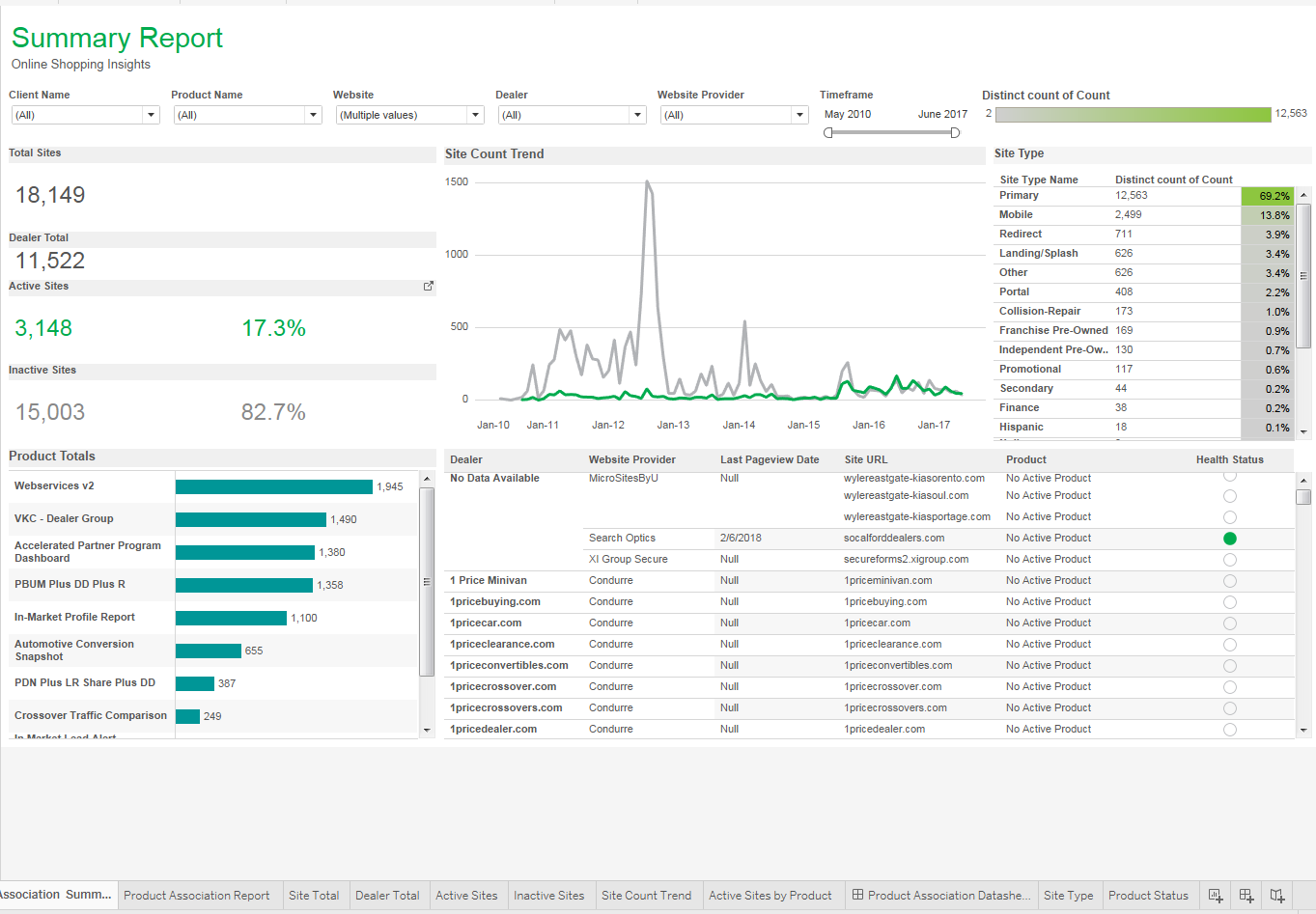Image resolution: width=1316 pixels, height=914 pixels.
Task: Click the Collision-Repair row in Site Type
Action: (x=1145, y=312)
